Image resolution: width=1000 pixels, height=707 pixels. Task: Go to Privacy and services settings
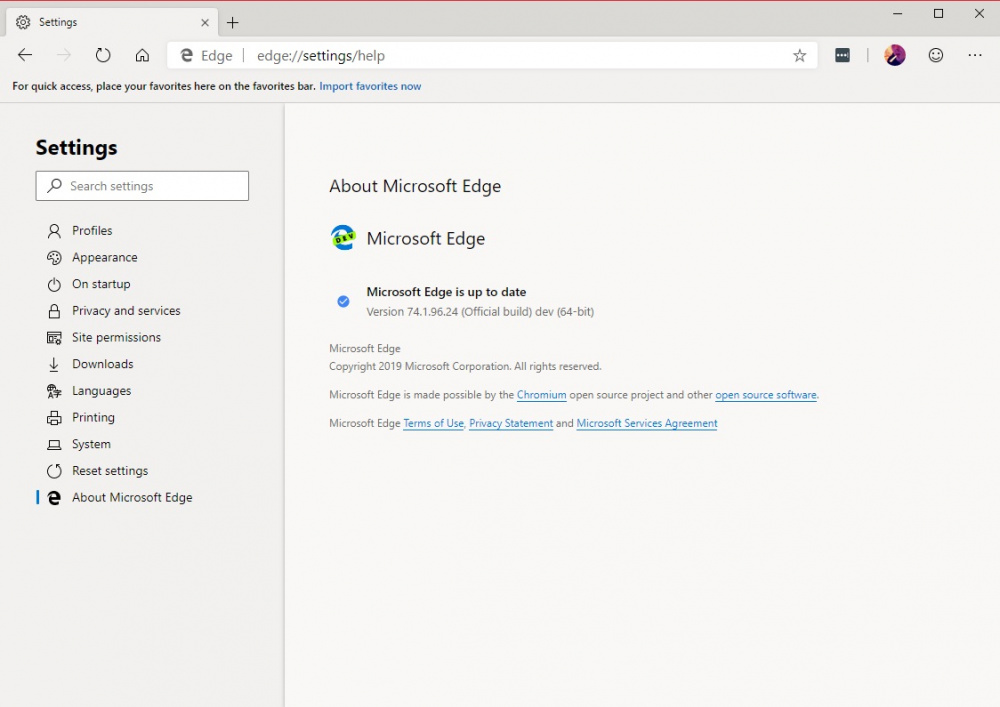pyautogui.click(x=126, y=311)
